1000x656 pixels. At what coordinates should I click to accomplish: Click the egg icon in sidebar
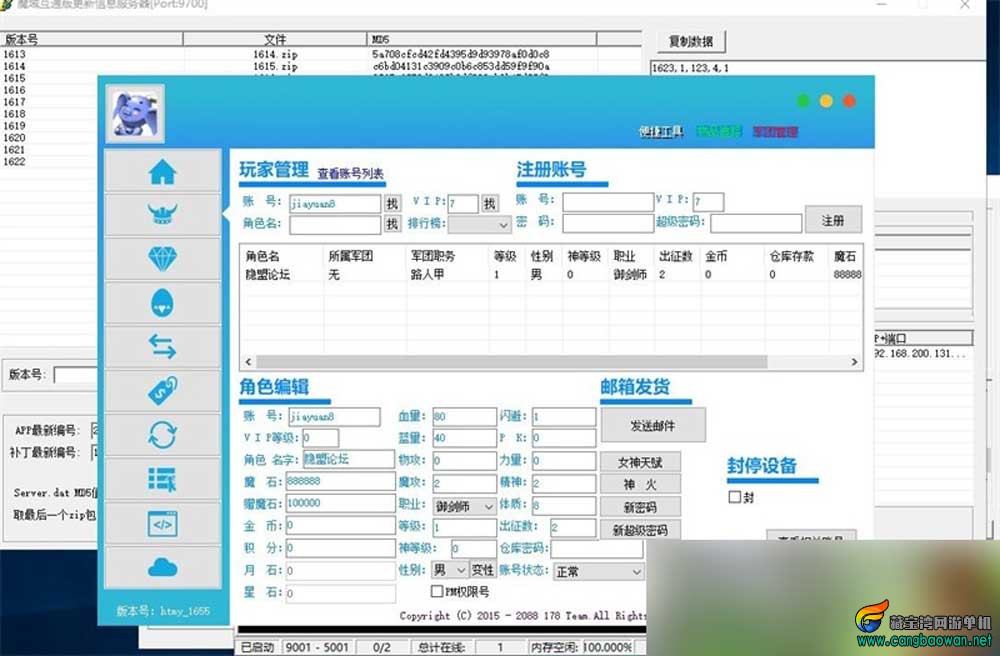[x=162, y=303]
